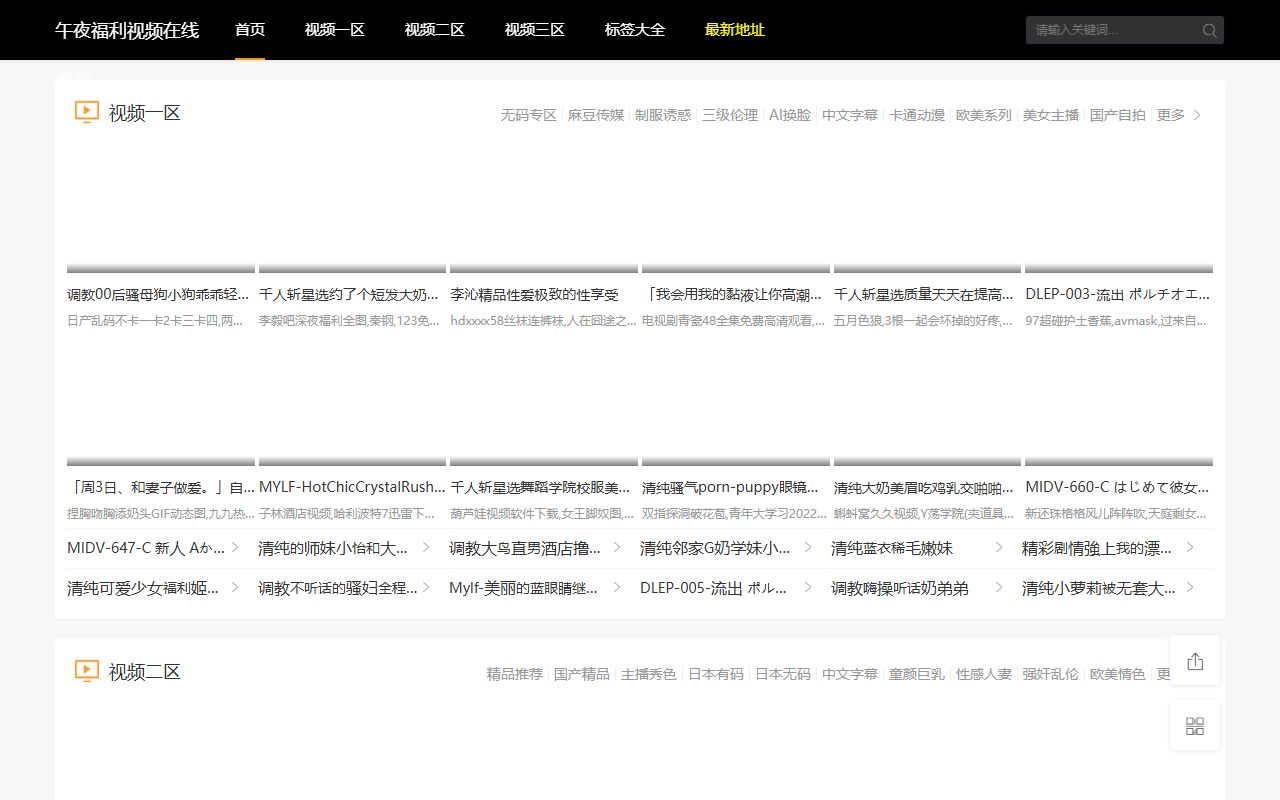Switch to 视频二区 in the top navigation
Image resolution: width=1280 pixels, height=800 pixels.
(x=435, y=30)
